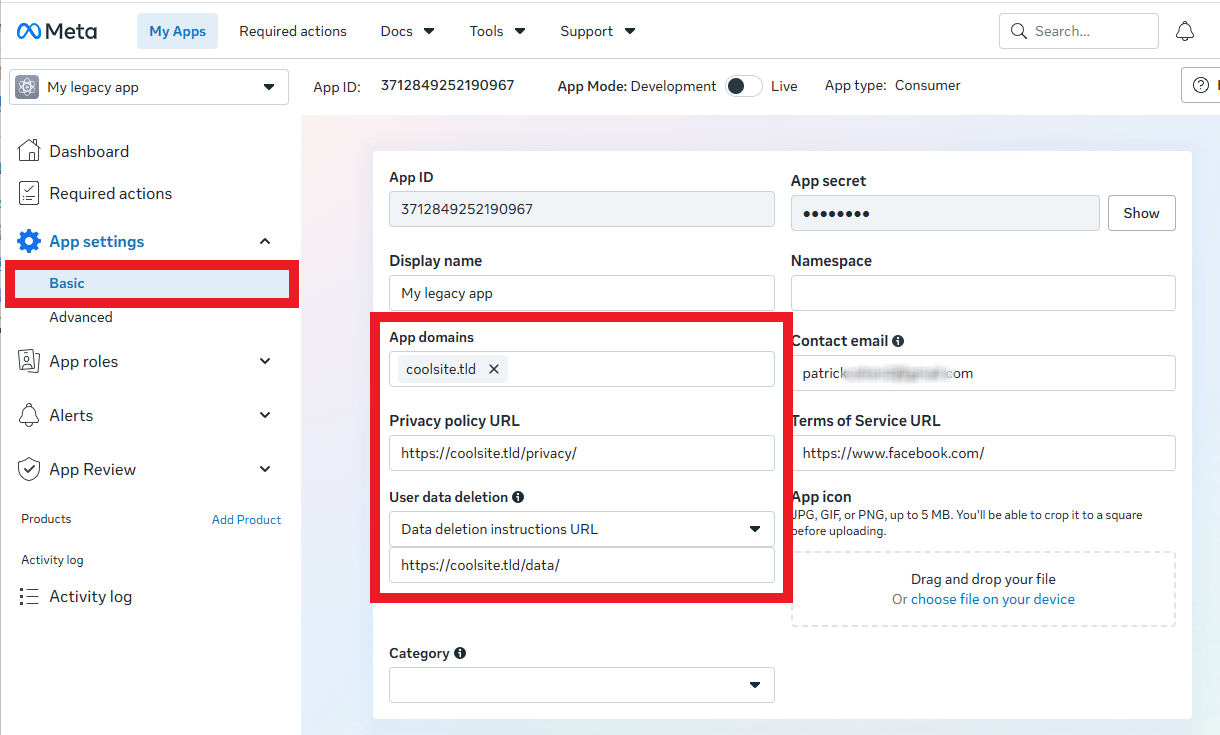Click the Activity log list icon

[29, 596]
